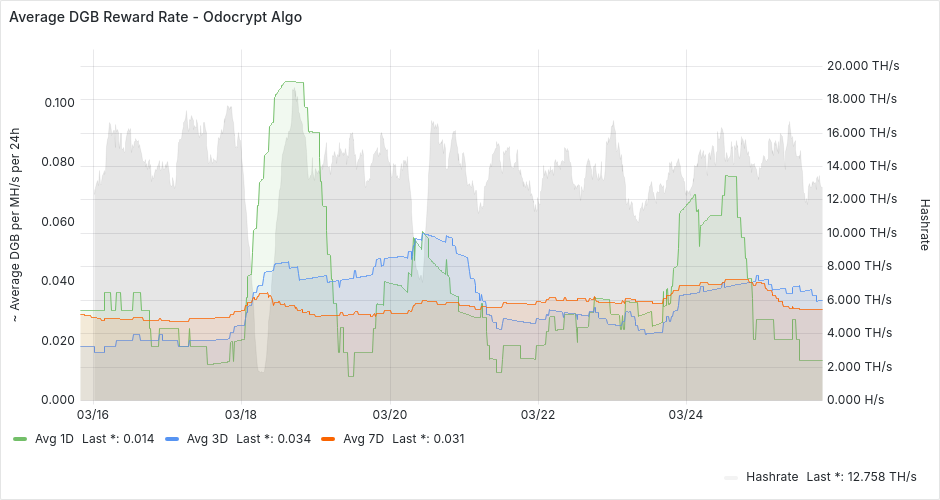Viewport: 940px width, 500px height.
Task: Open the gray Hashrate color swatch
Action: click(732, 476)
